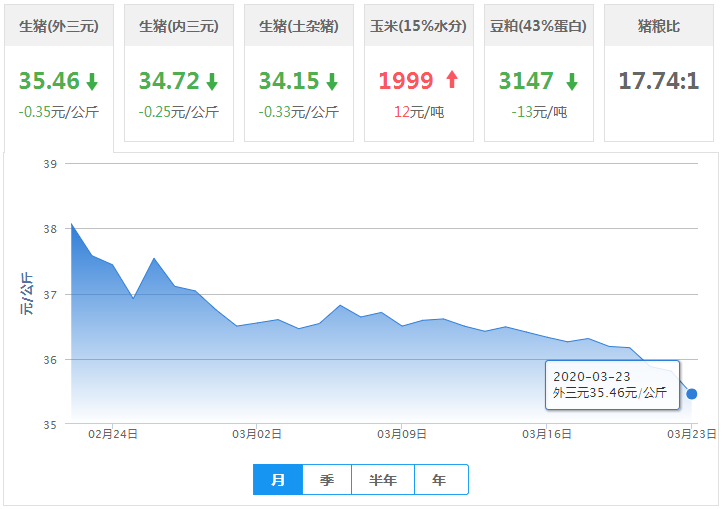Switch to the 豆粕(43%蛋白) tab

coord(538,26)
